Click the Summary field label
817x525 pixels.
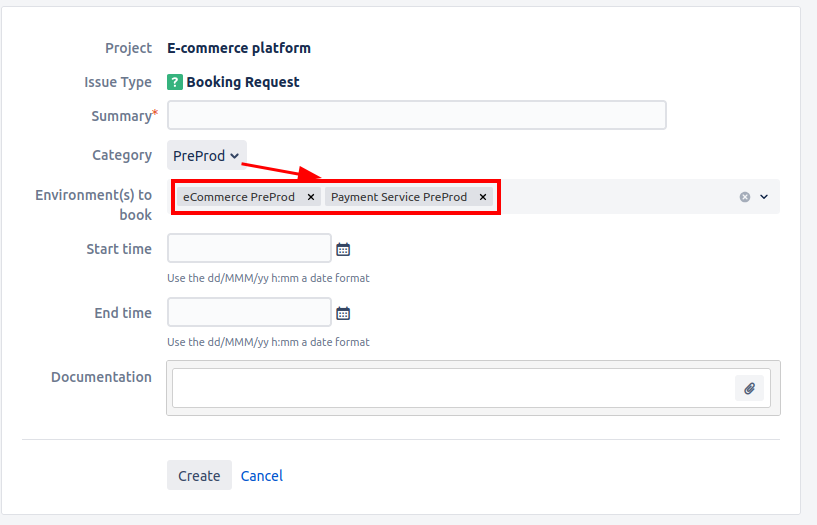point(121,116)
